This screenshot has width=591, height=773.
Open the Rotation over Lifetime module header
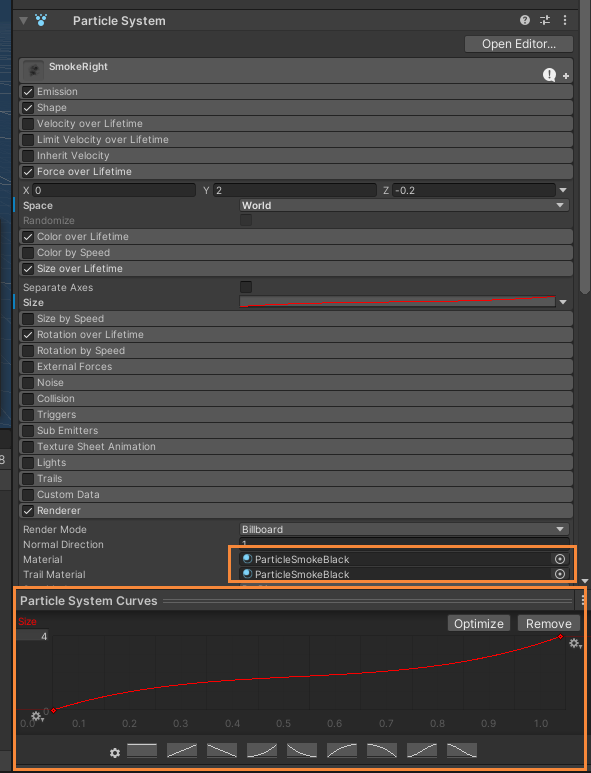click(296, 335)
